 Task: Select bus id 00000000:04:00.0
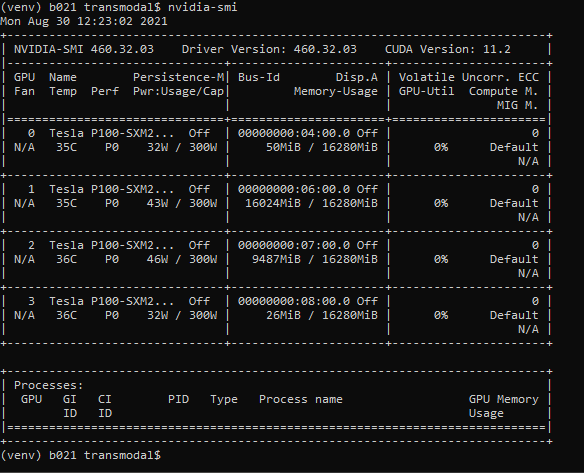(x=294, y=133)
